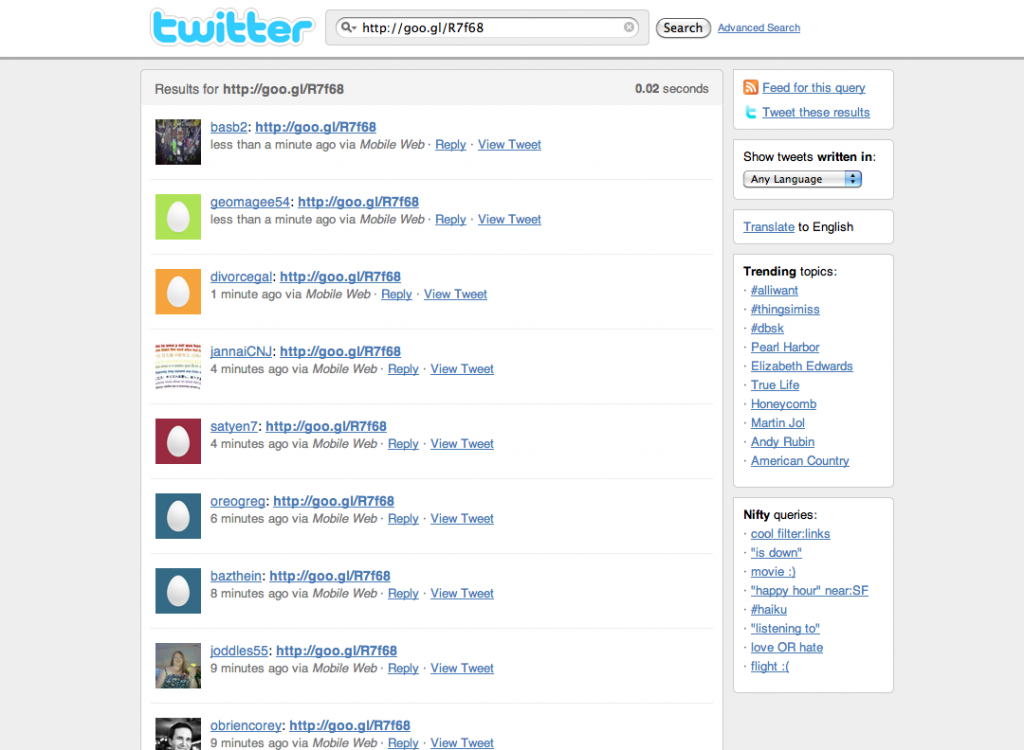Open divorcegal's orange egg avatar
This screenshot has height=750, width=1024.
(178, 291)
